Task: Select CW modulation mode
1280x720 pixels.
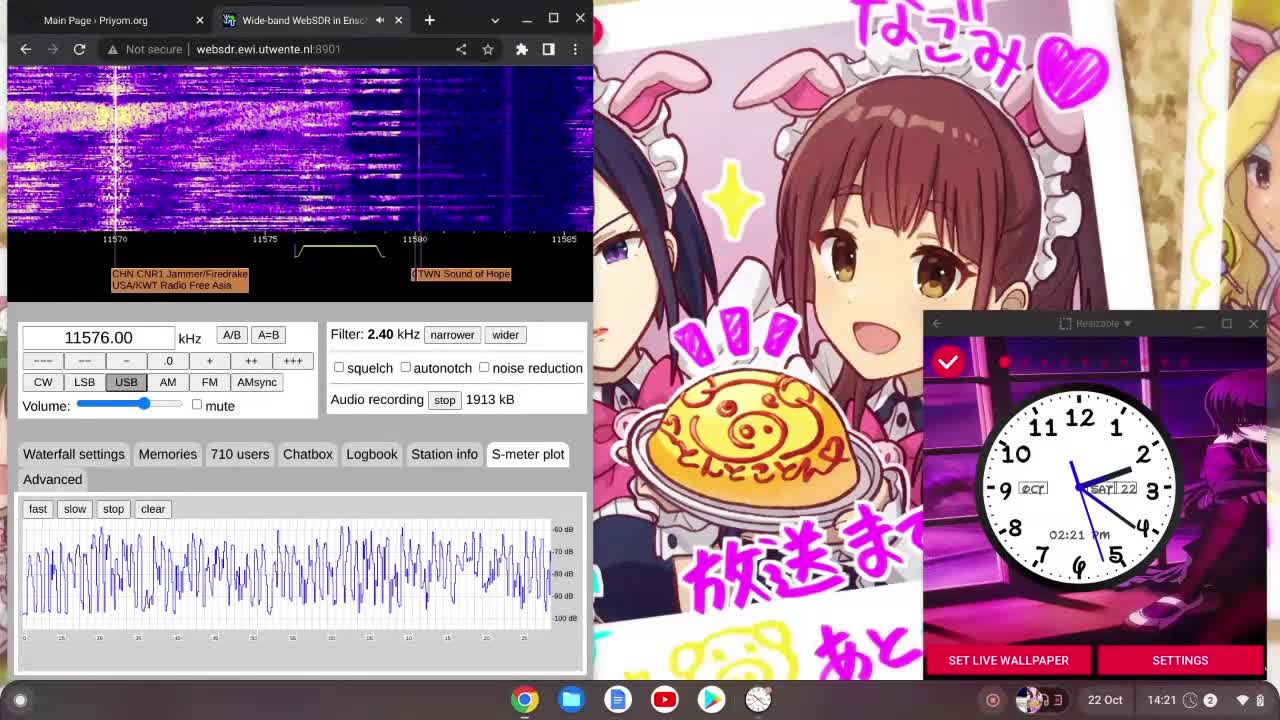Action: coord(43,382)
